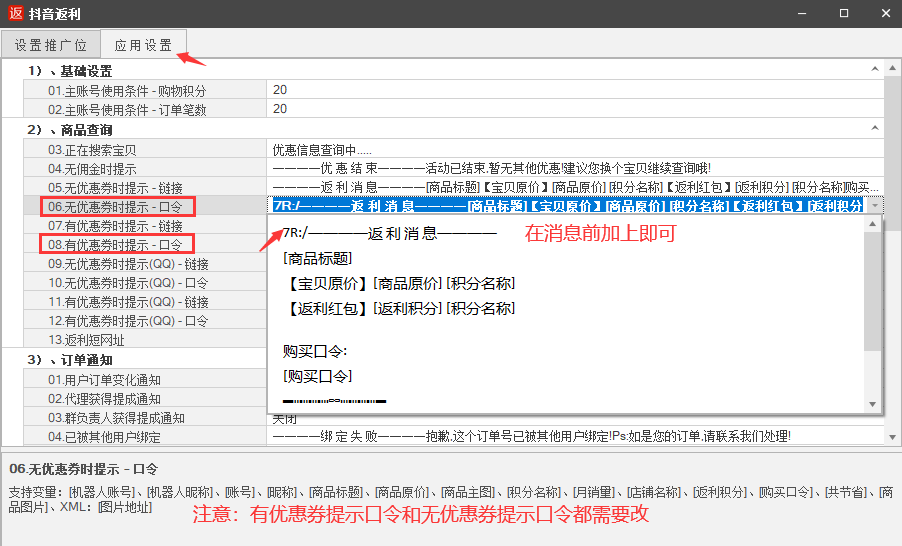Click 7R:/ line in the editor popup
902x546 pixels.
(389, 233)
